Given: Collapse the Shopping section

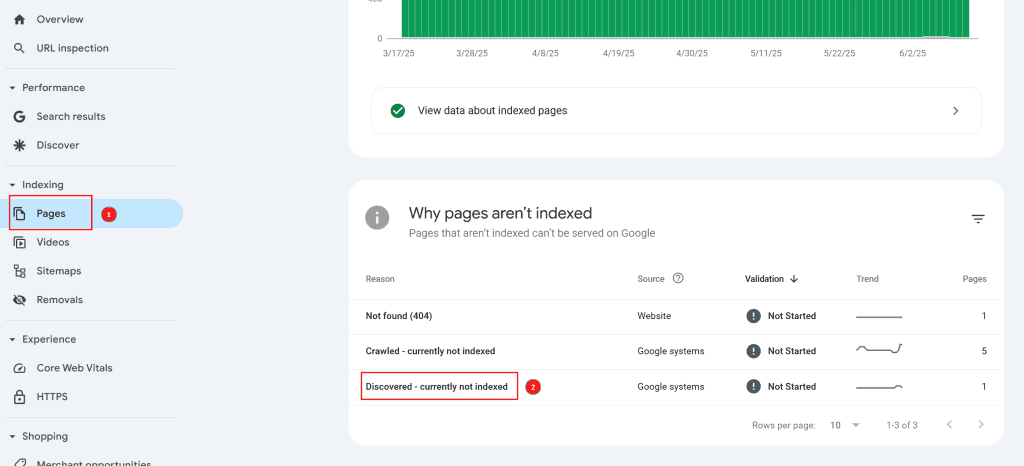Looking at the screenshot, I should [12, 437].
